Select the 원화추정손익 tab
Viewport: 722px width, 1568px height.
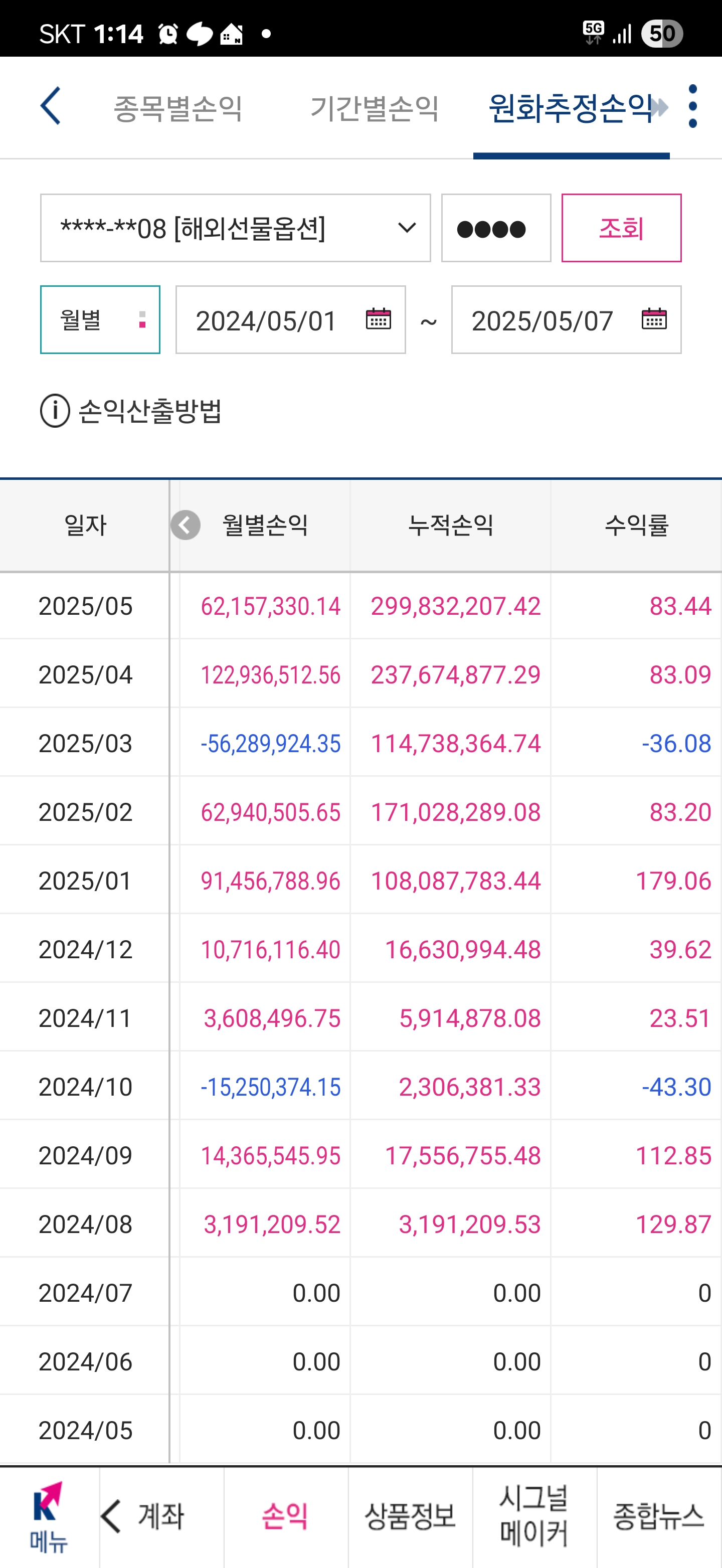pyautogui.click(x=571, y=108)
